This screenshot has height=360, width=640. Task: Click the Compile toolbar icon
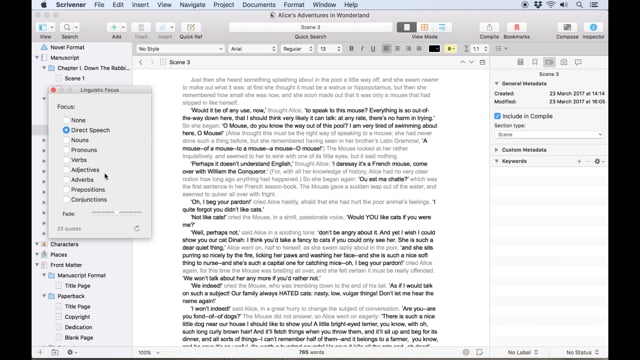(x=489, y=27)
